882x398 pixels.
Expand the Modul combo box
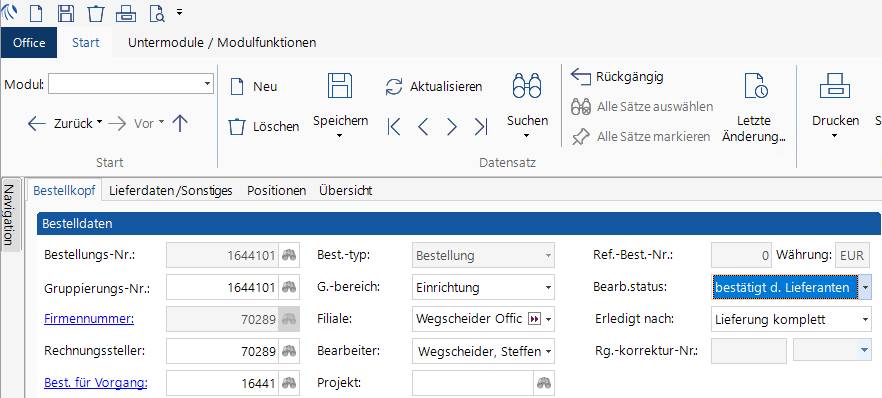(207, 84)
